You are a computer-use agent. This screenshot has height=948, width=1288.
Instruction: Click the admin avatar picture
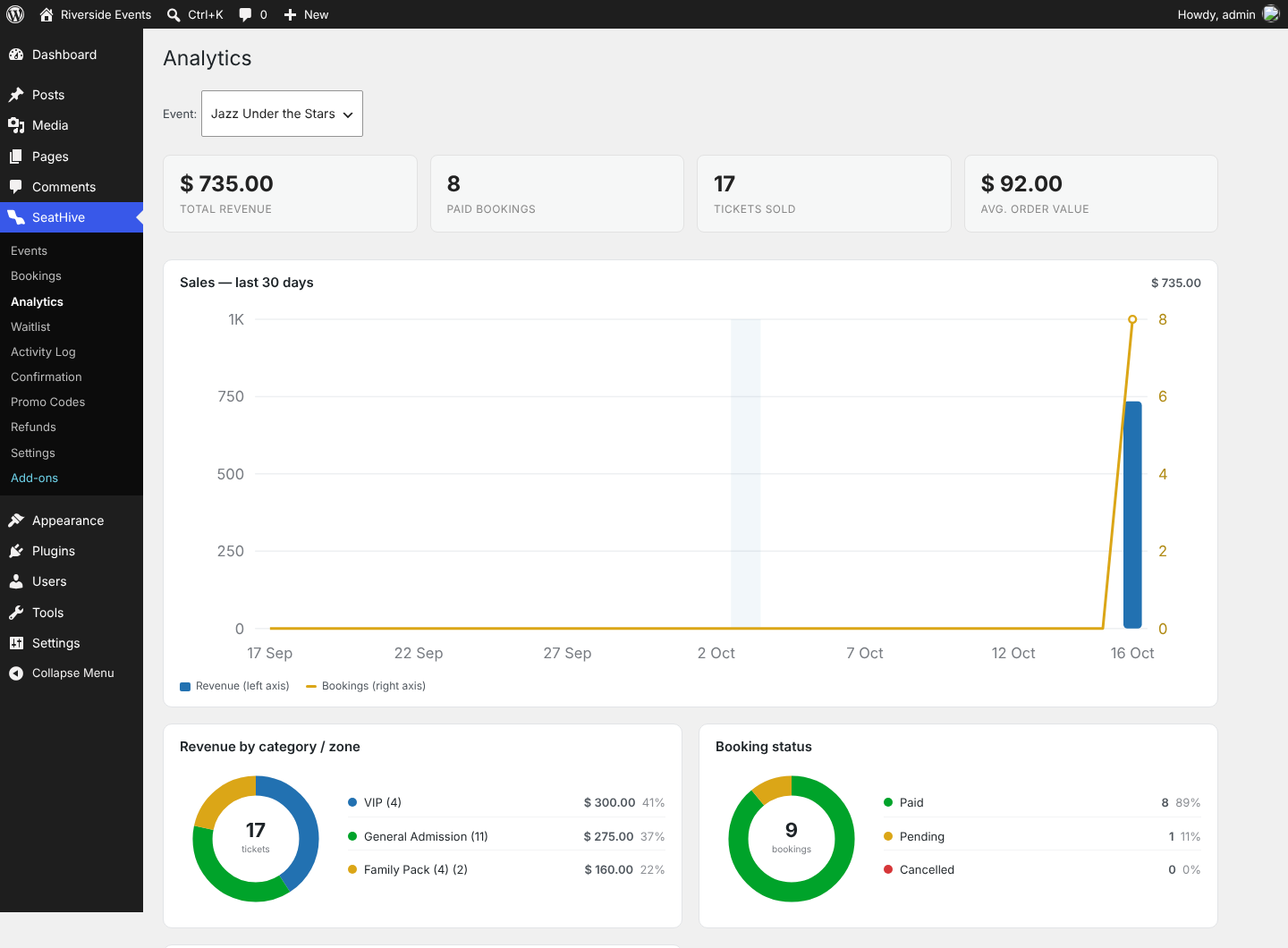[1271, 14]
